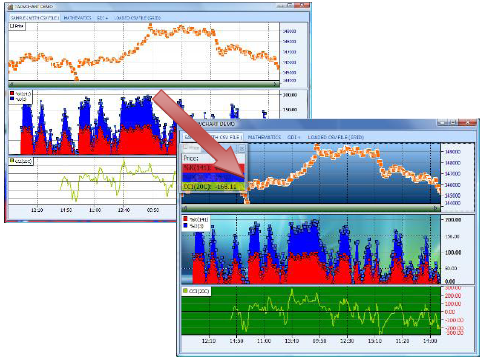Screen dimensions: 480x360
Task: Switch to MATHEMATICS tab in back window
Action: click(x=77, y=18)
